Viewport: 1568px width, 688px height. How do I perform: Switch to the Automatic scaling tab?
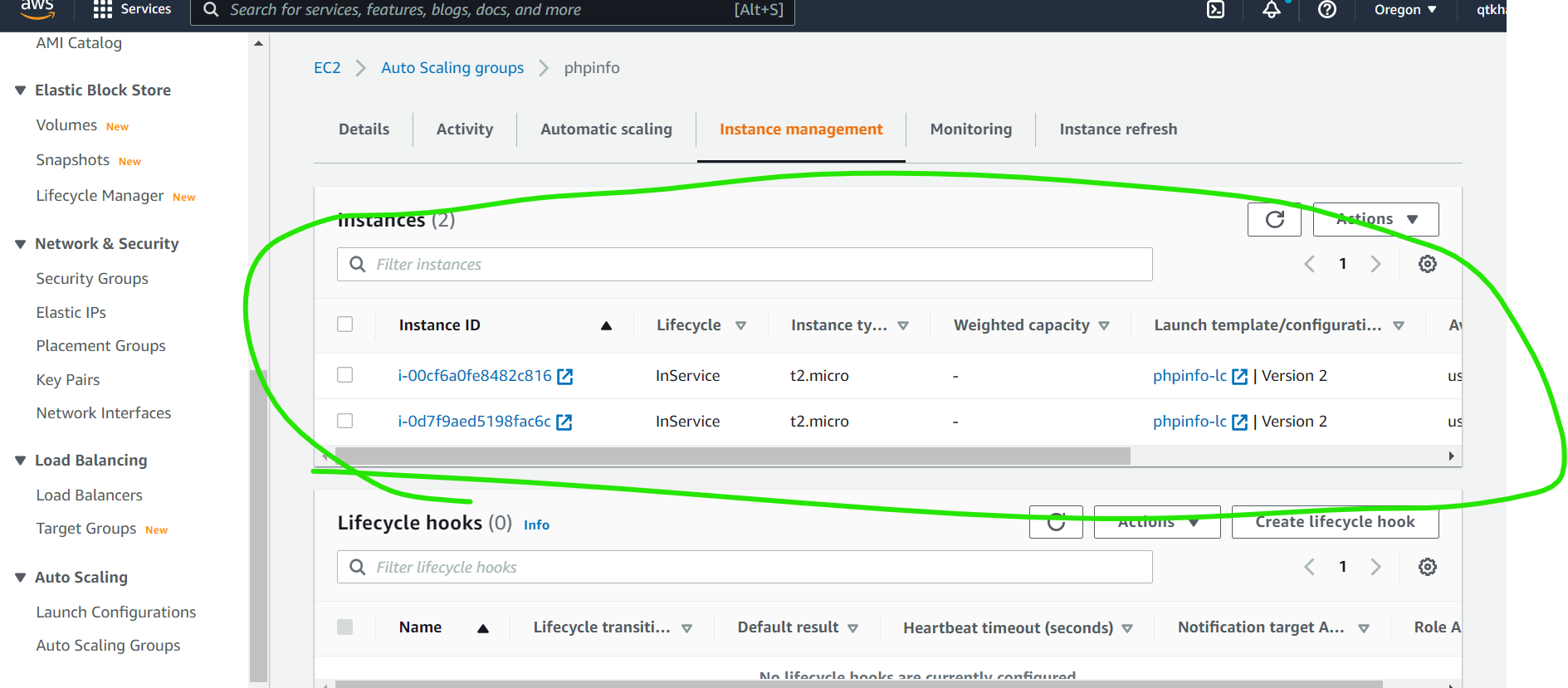tap(606, 129)
